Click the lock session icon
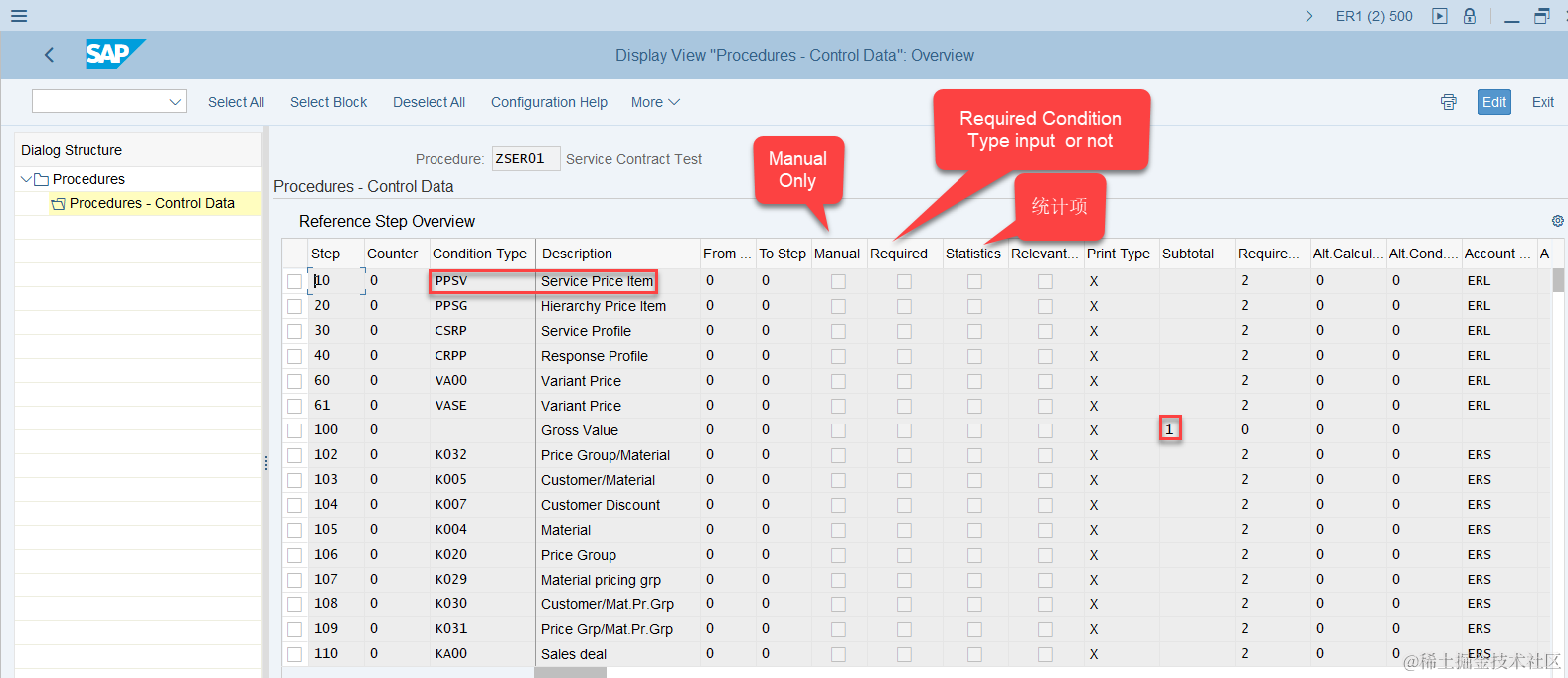The width and height of the screenshot is (1568, 678). click(1470, 16)
